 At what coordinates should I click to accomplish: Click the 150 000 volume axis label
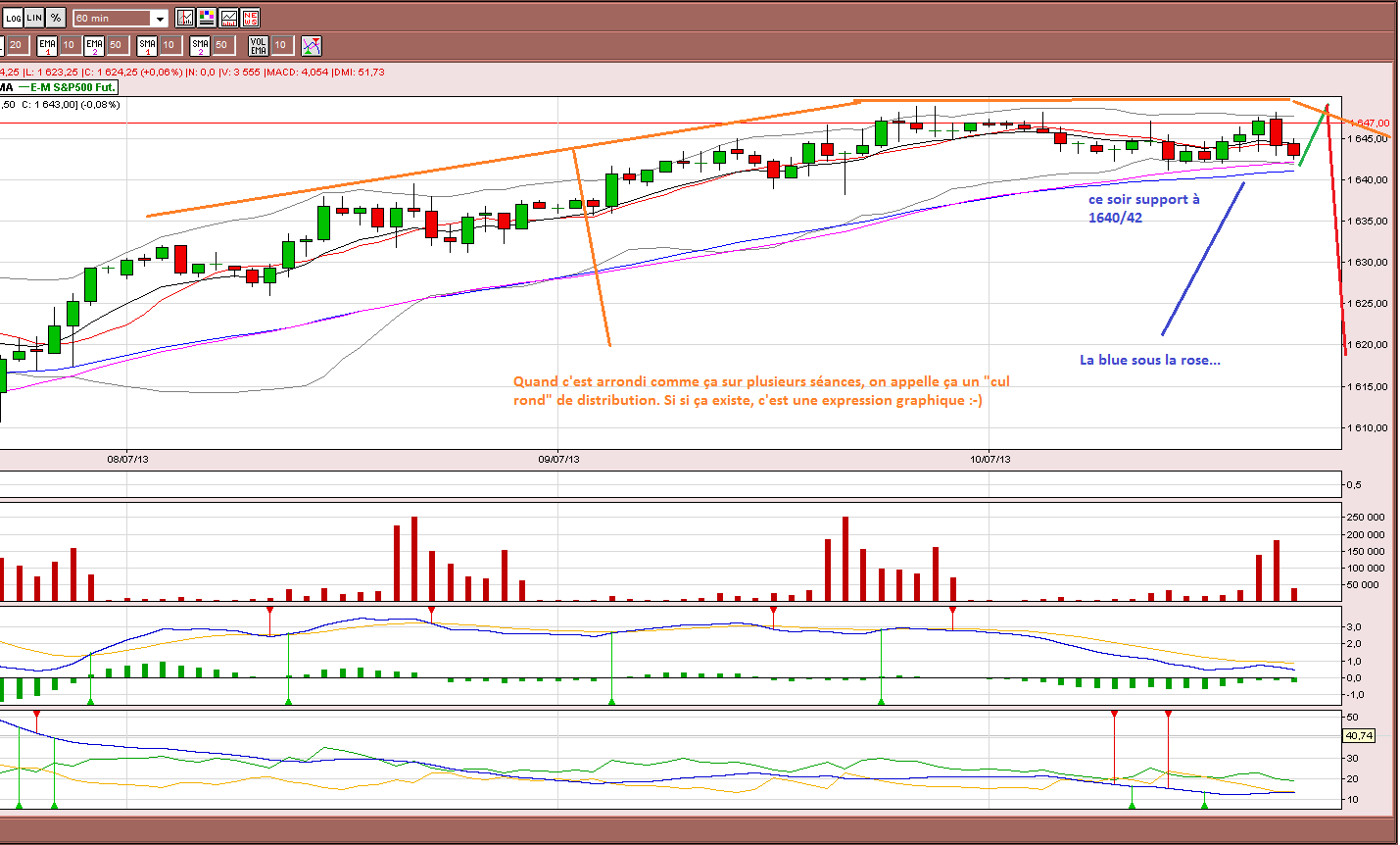coord(1367,551)
